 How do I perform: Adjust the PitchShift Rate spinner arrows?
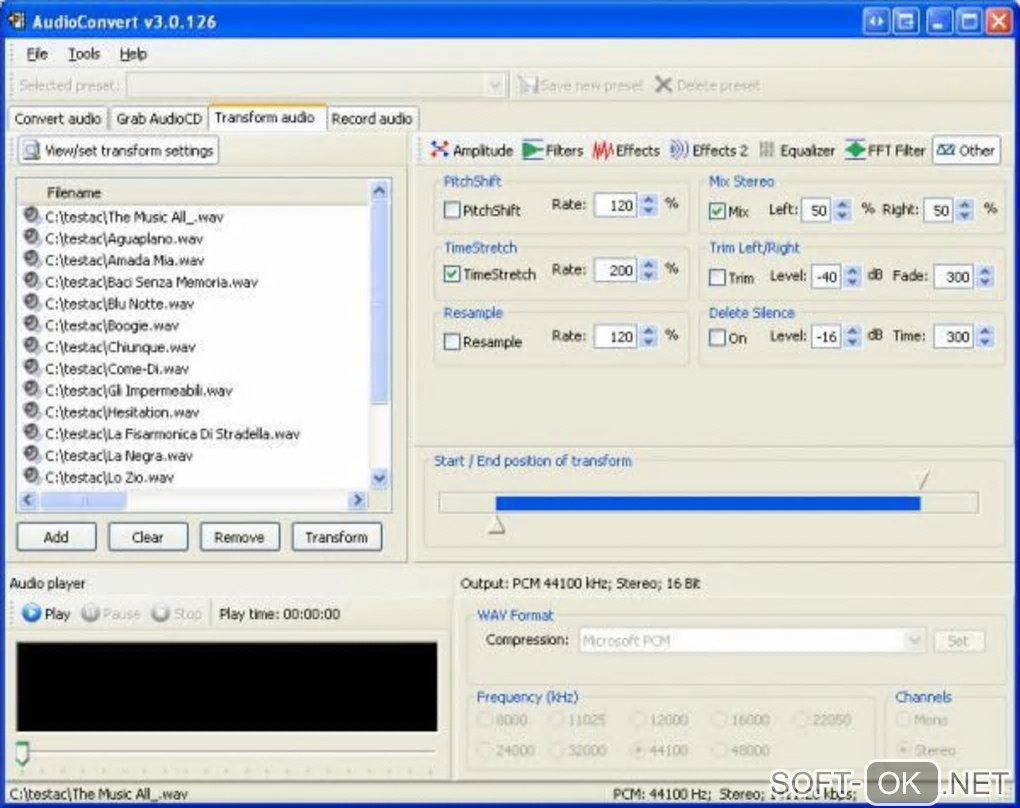click(649, 206)
